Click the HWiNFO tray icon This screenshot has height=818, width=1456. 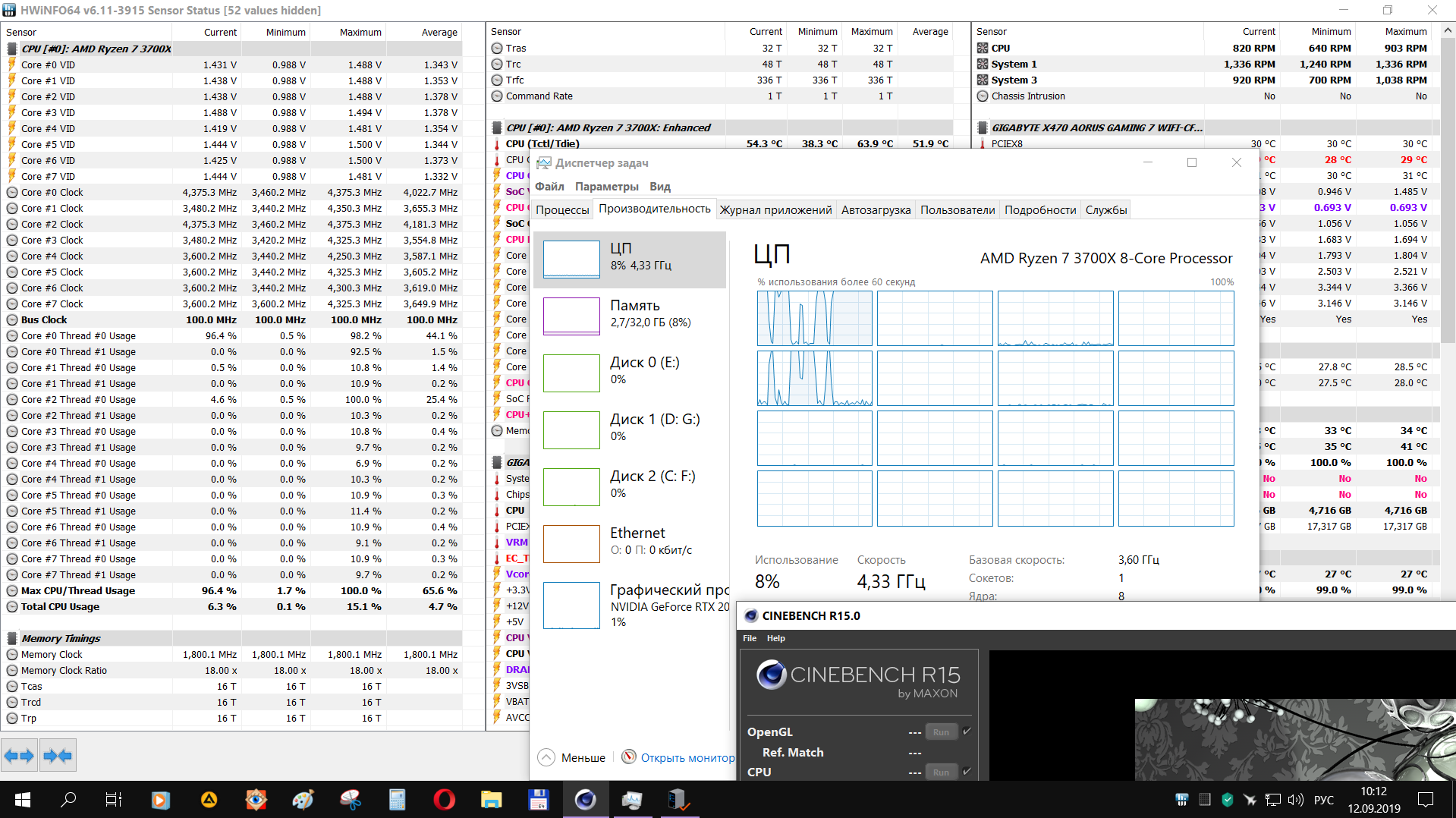click(x=1181, y=799)
